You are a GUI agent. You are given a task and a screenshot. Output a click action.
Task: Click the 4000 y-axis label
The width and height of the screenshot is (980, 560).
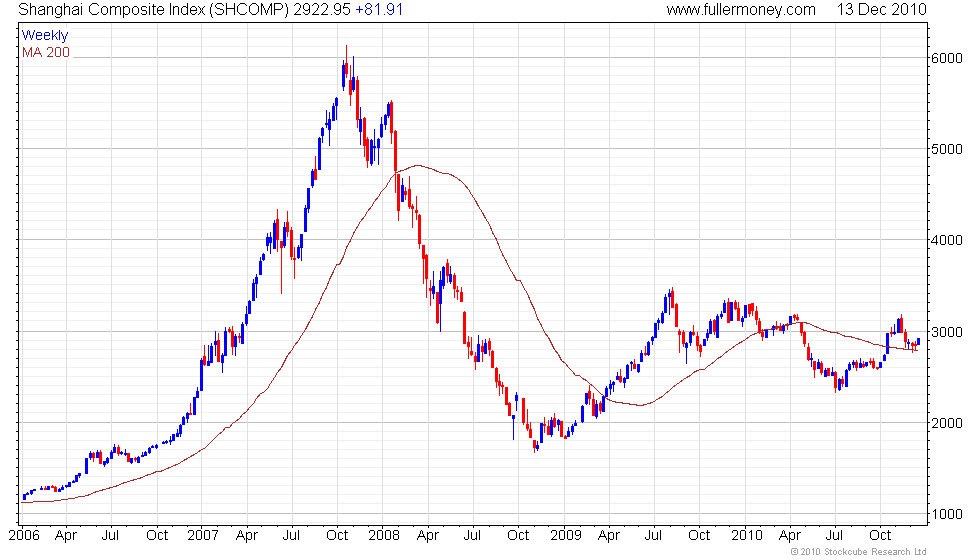click(947, 241)
